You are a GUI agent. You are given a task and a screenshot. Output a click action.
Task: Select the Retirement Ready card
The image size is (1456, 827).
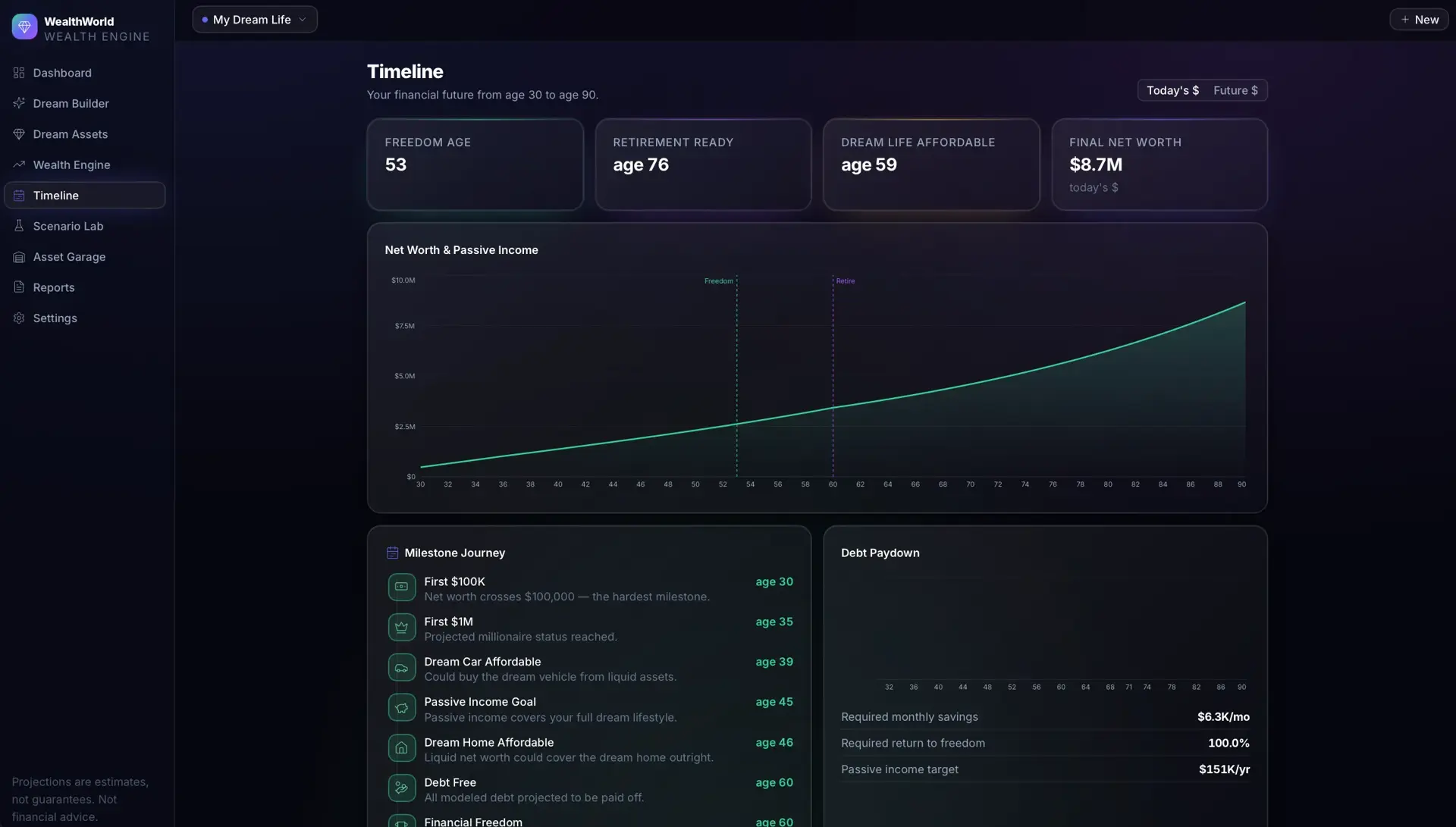(703, 164)
